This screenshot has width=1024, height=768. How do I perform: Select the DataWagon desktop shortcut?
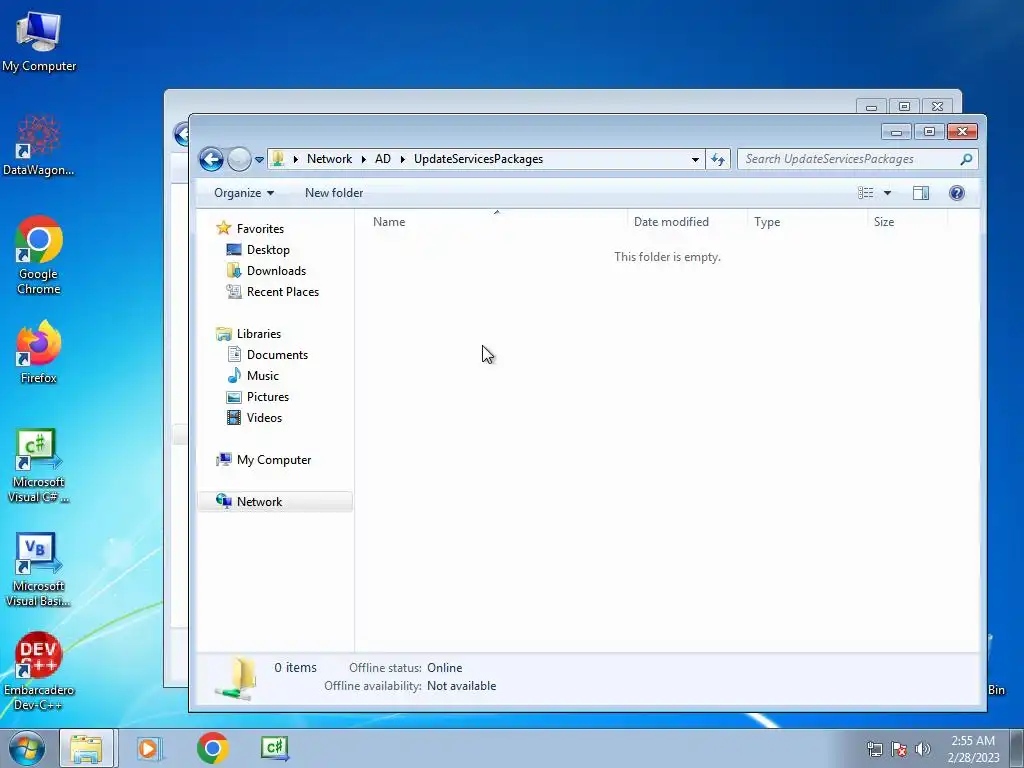(x=39, y=146)
